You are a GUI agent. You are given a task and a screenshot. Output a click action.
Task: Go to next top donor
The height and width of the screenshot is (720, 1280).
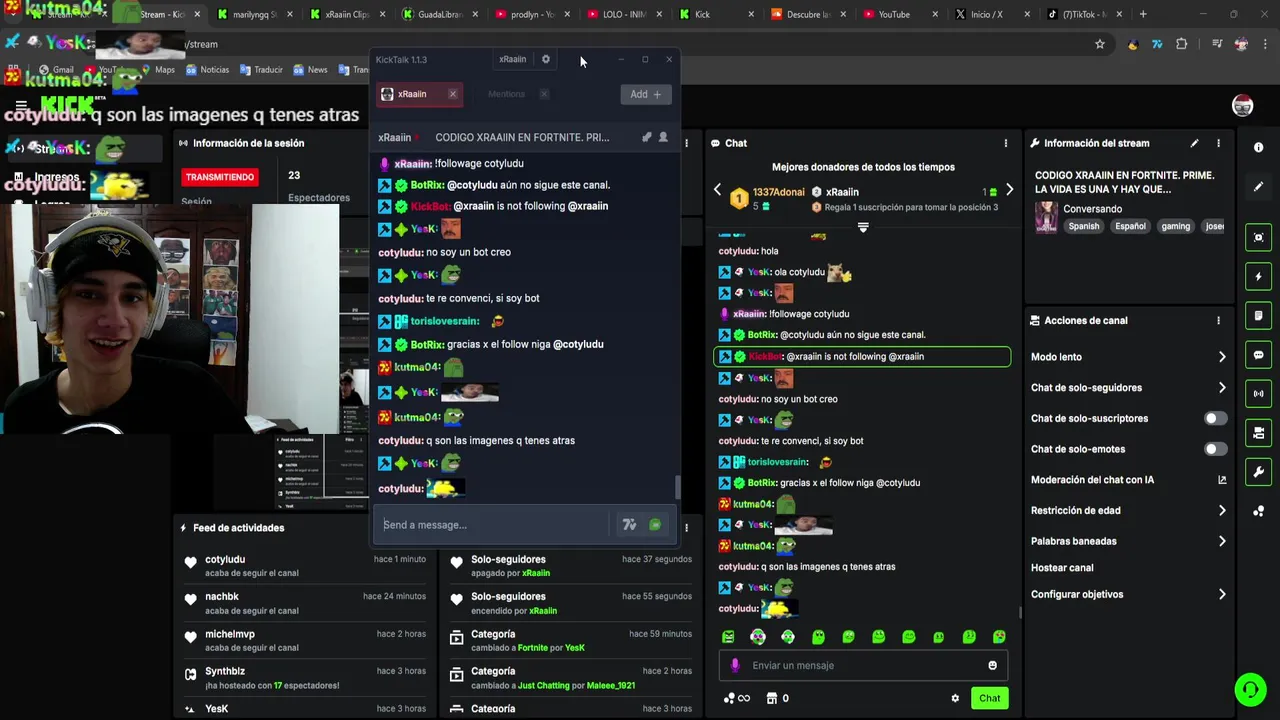[1009, 190]
